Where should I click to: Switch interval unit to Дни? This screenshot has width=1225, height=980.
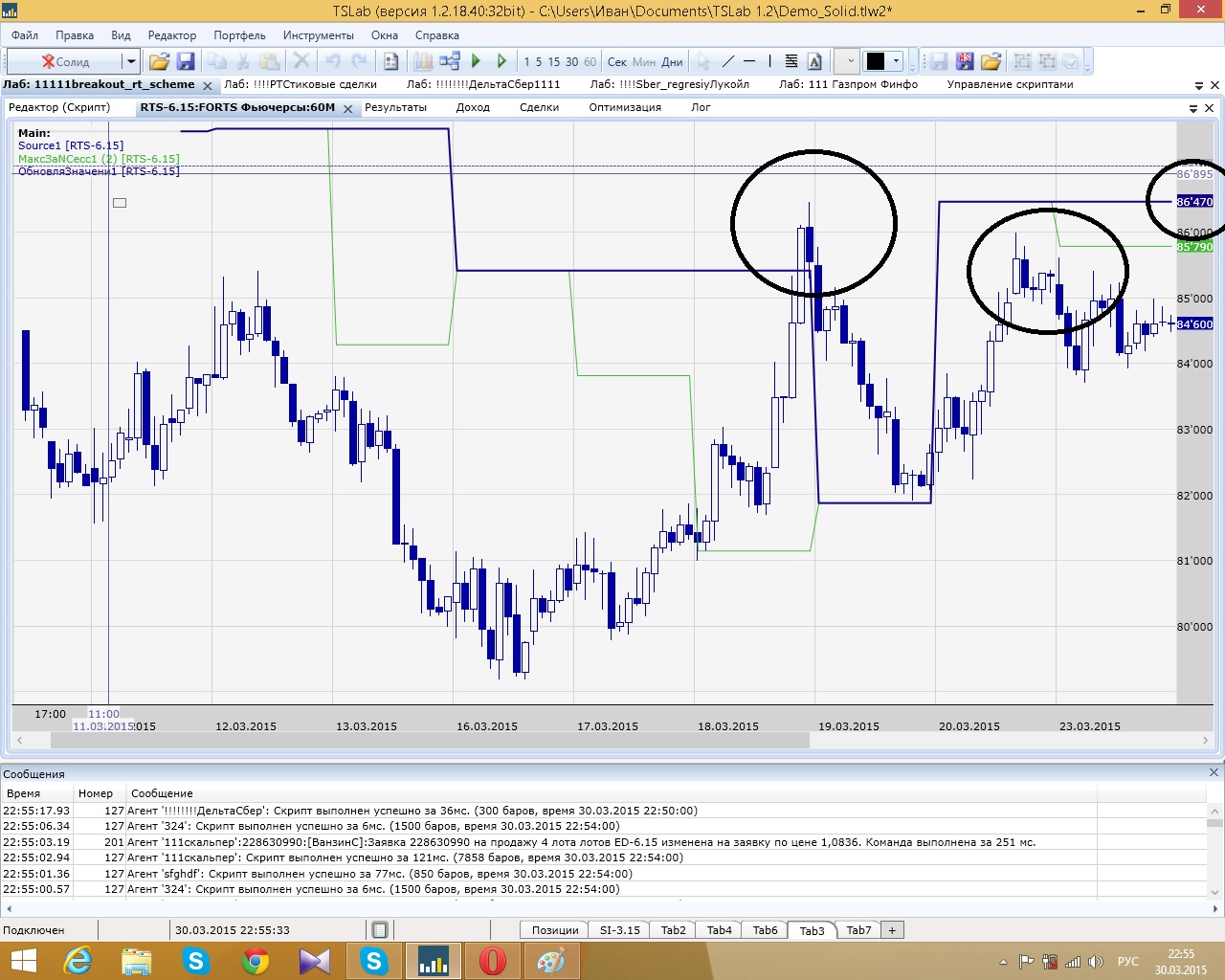pos(673,61)
